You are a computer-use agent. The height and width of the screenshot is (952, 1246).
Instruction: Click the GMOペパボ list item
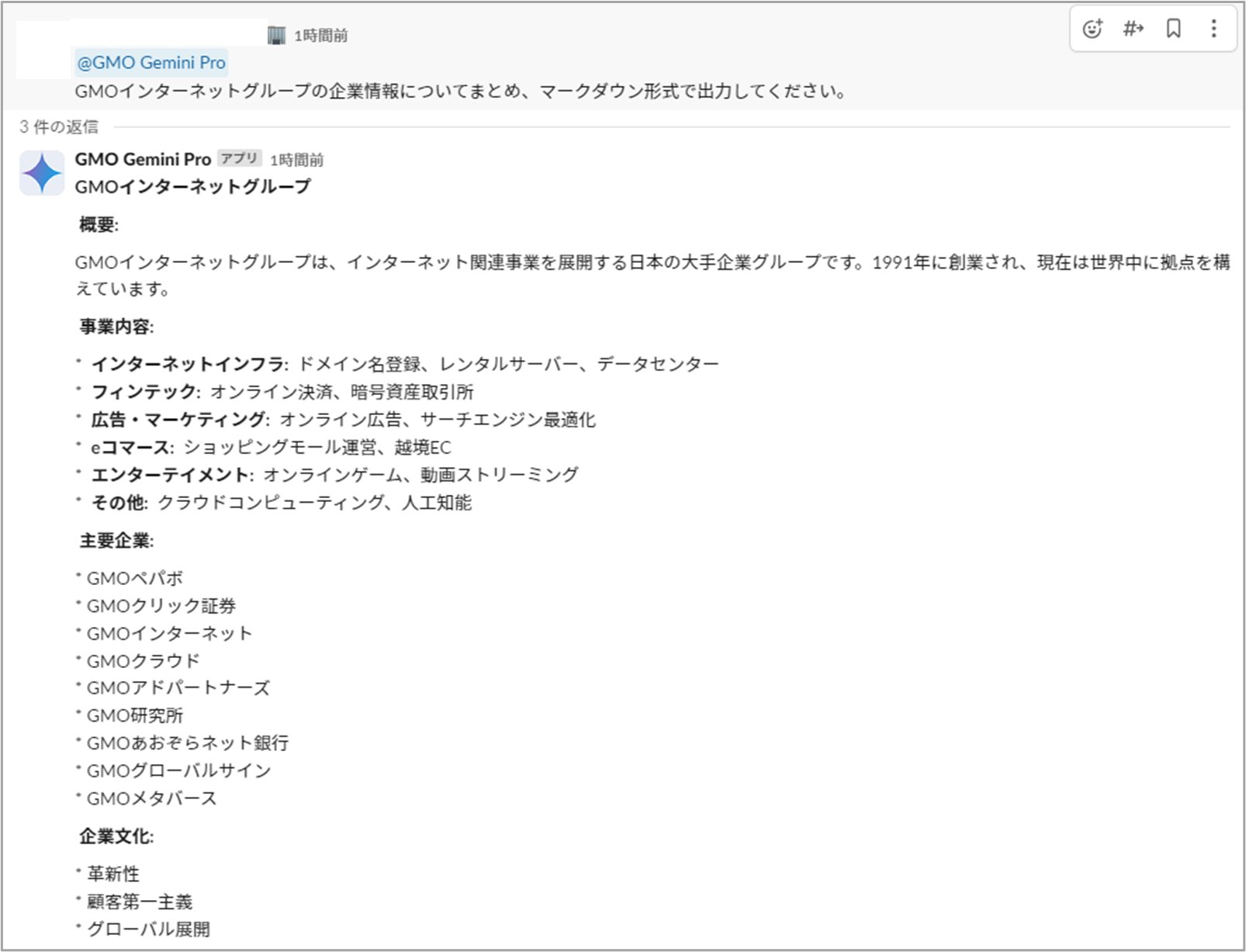130,578
